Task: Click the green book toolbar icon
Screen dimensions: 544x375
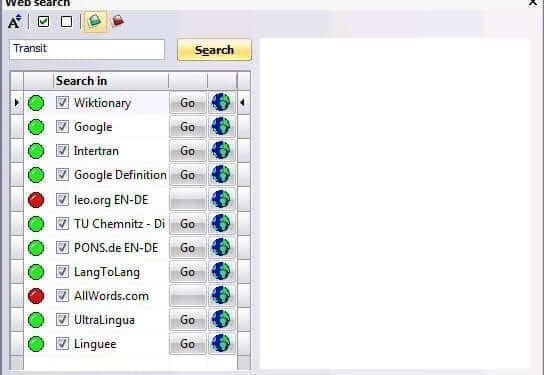Action: tap(95, 21)
